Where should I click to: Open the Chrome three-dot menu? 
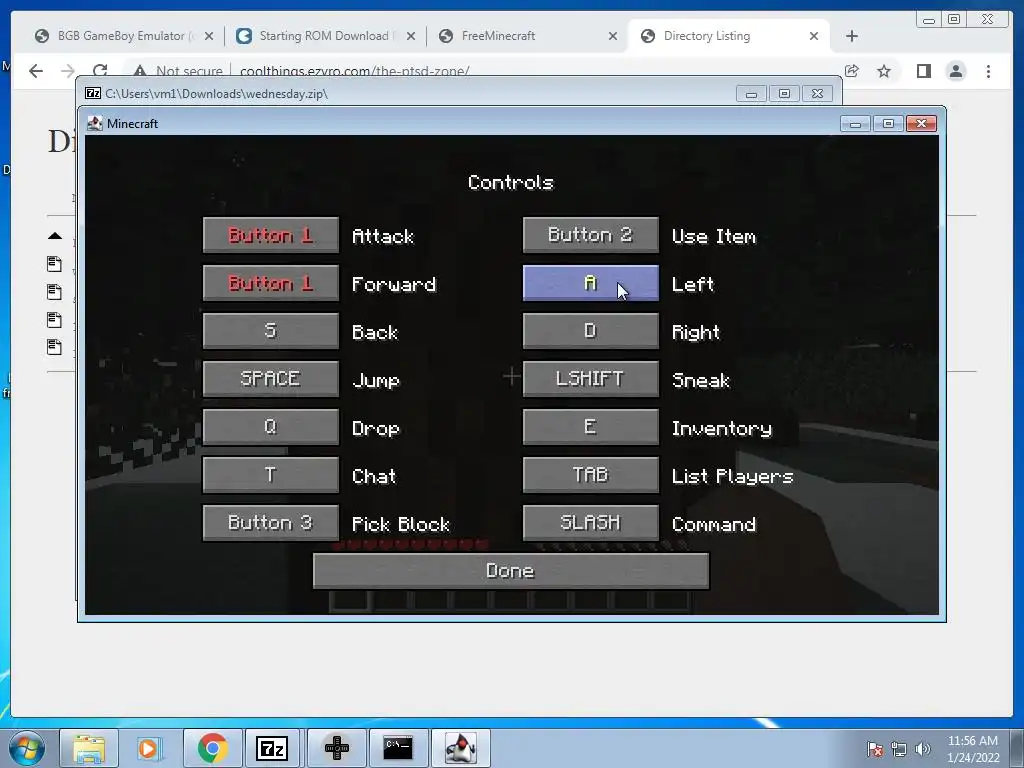[x=988, y=71]
